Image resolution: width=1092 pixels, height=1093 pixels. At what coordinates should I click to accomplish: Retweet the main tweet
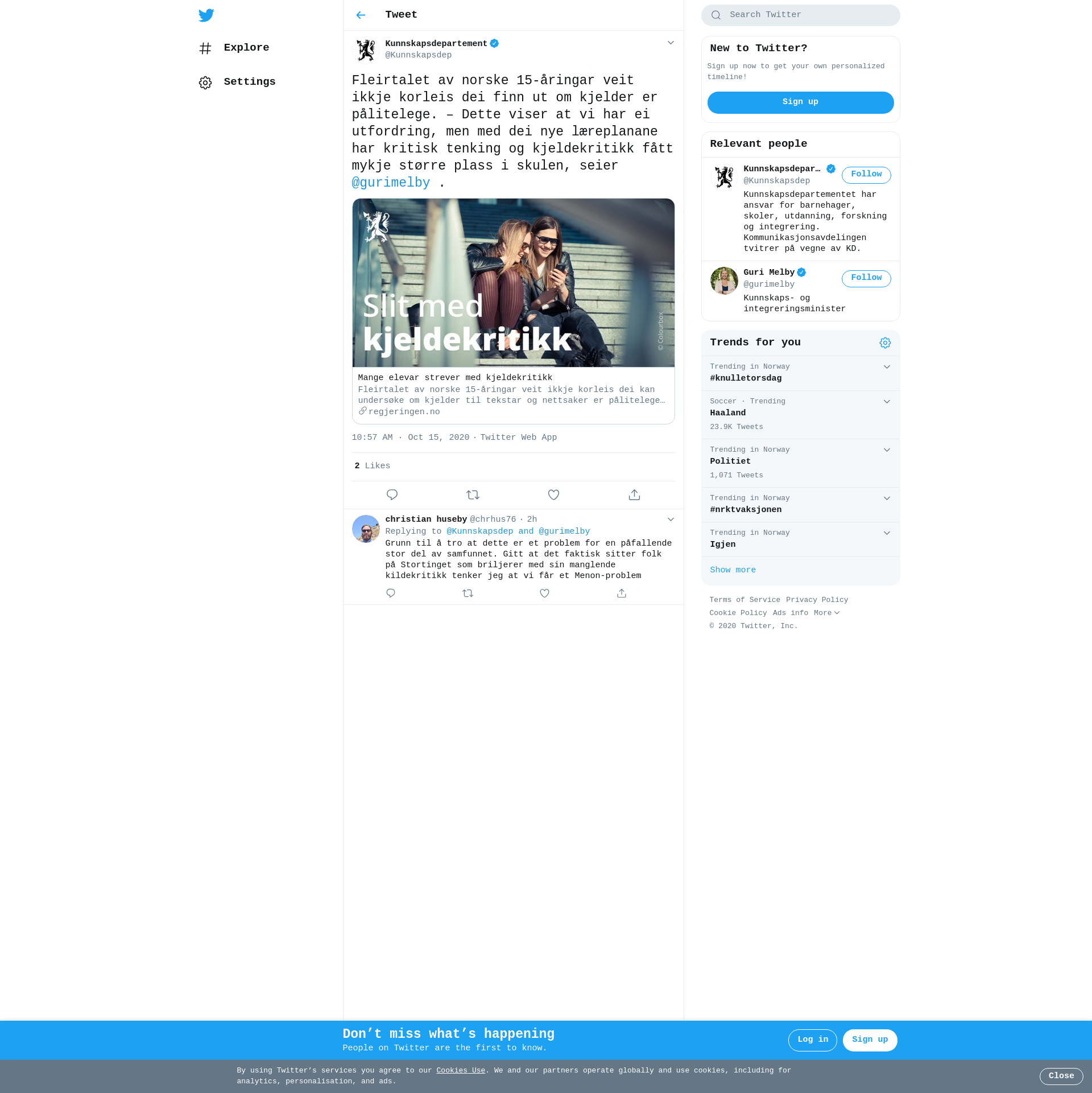click(x=473, y=495)
